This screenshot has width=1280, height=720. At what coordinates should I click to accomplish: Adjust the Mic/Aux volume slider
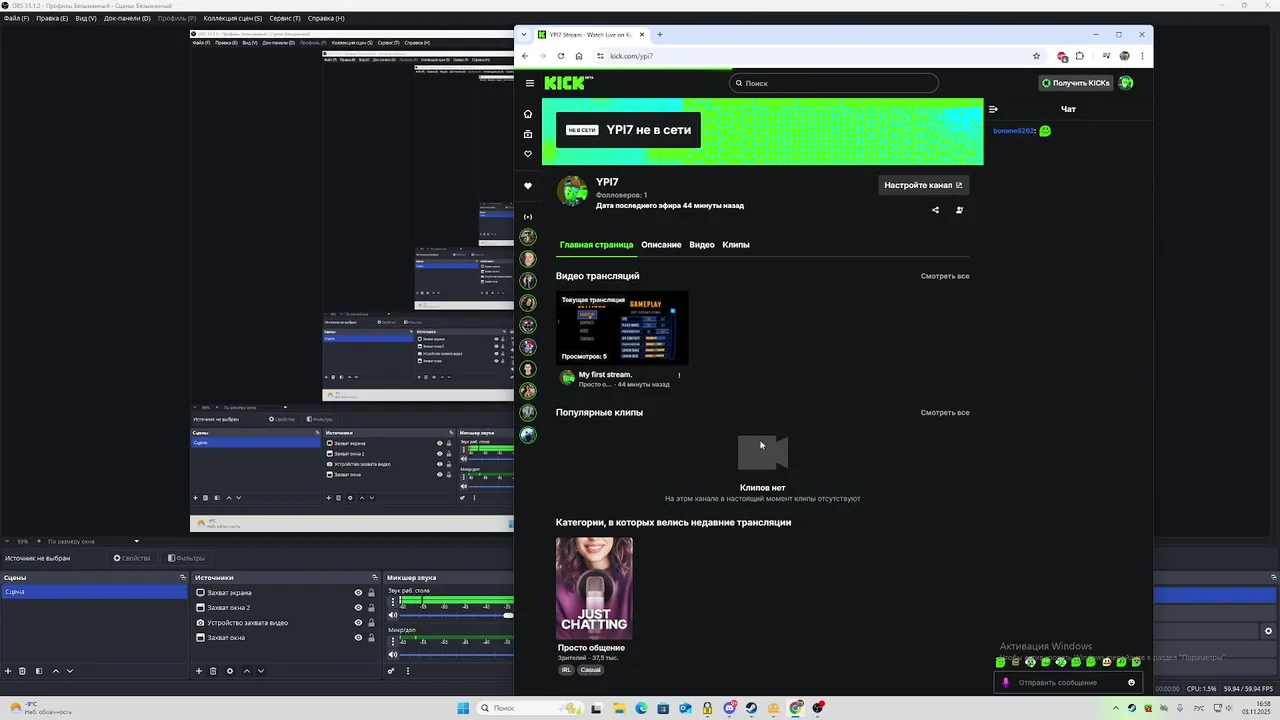click(x=458, y=655)
